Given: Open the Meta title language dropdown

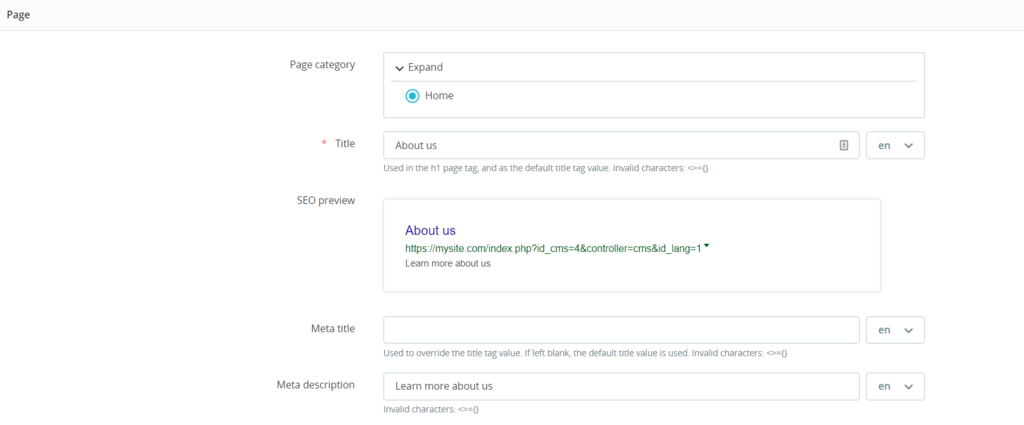Looking at the screenshot, I should tap(895, 330).
